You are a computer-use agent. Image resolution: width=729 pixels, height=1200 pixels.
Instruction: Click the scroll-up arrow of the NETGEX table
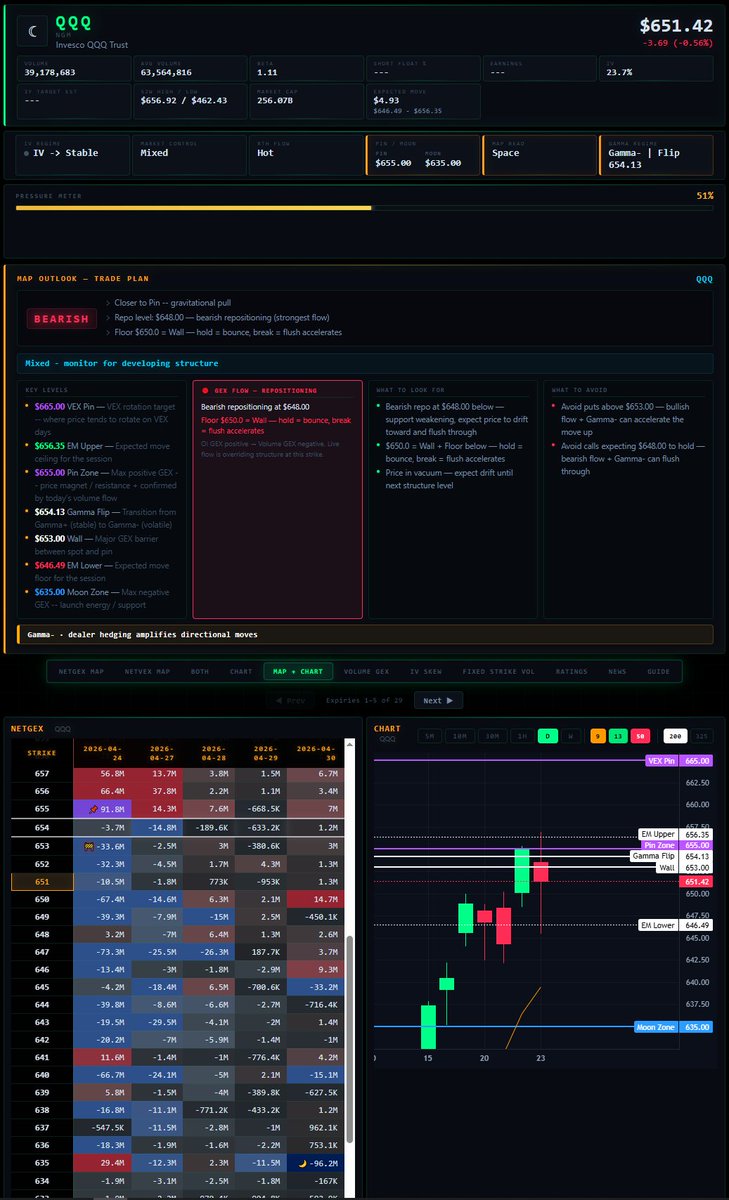[350, 745]
